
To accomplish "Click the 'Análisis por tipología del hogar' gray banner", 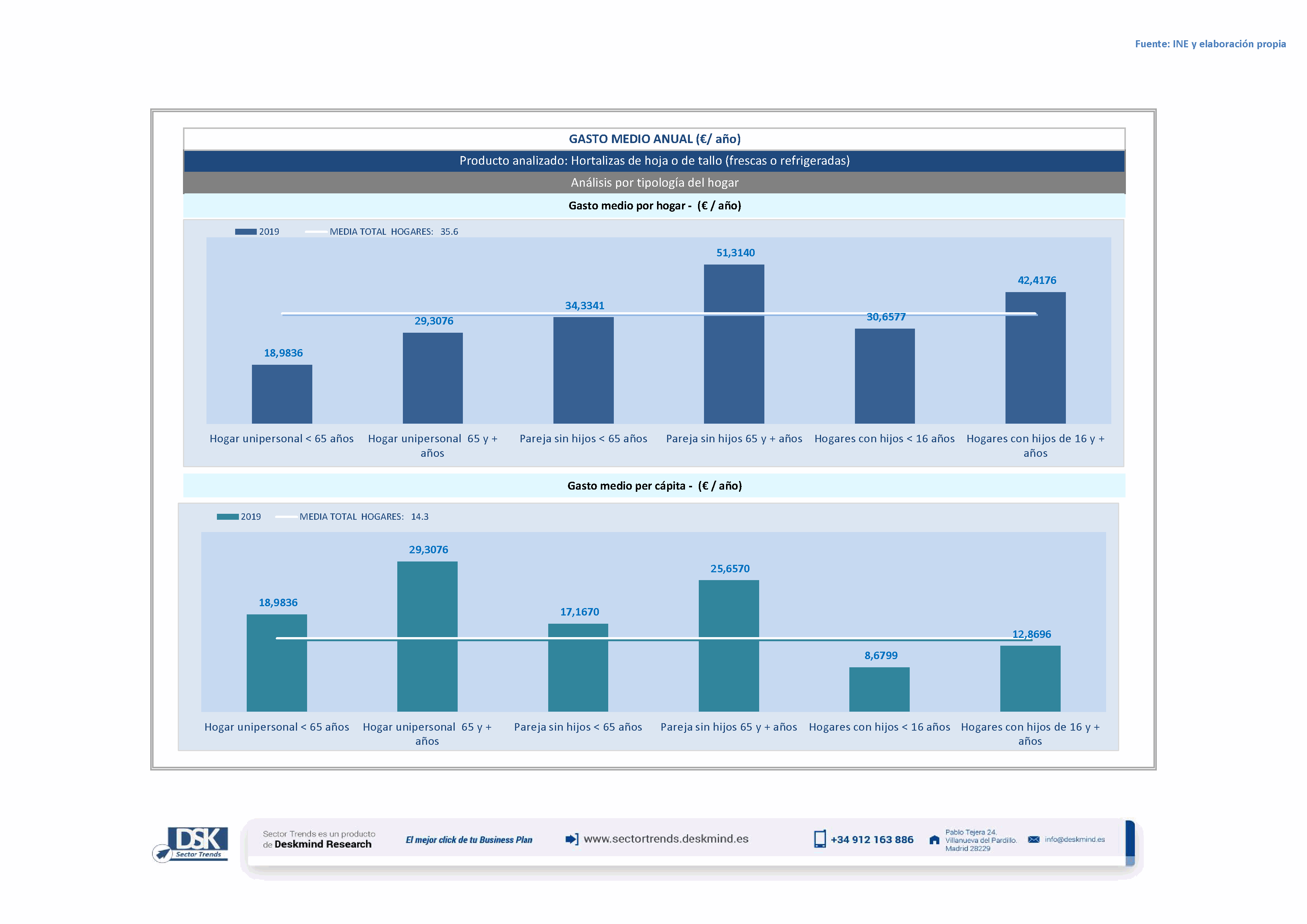I will click(654, 183).
